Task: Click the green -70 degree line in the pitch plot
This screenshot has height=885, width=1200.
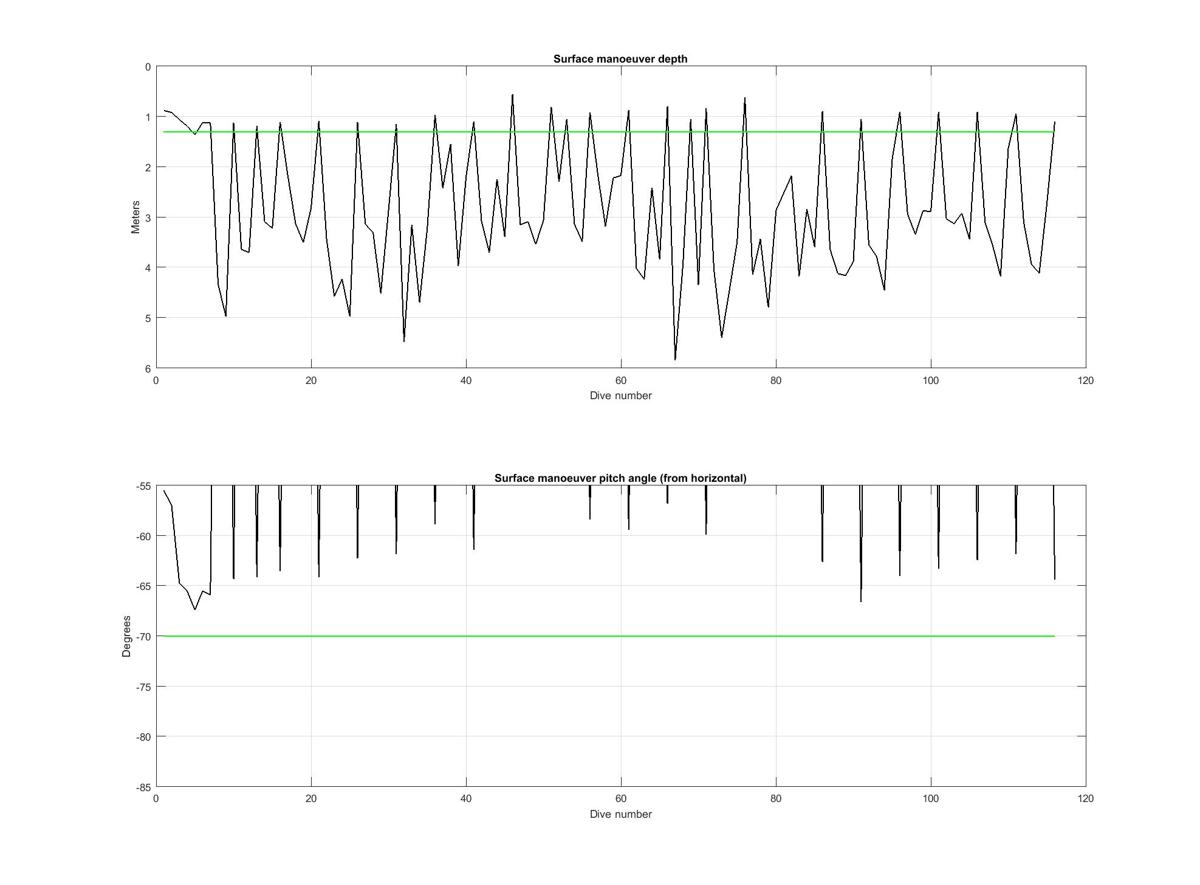Action: coord(610,636)
